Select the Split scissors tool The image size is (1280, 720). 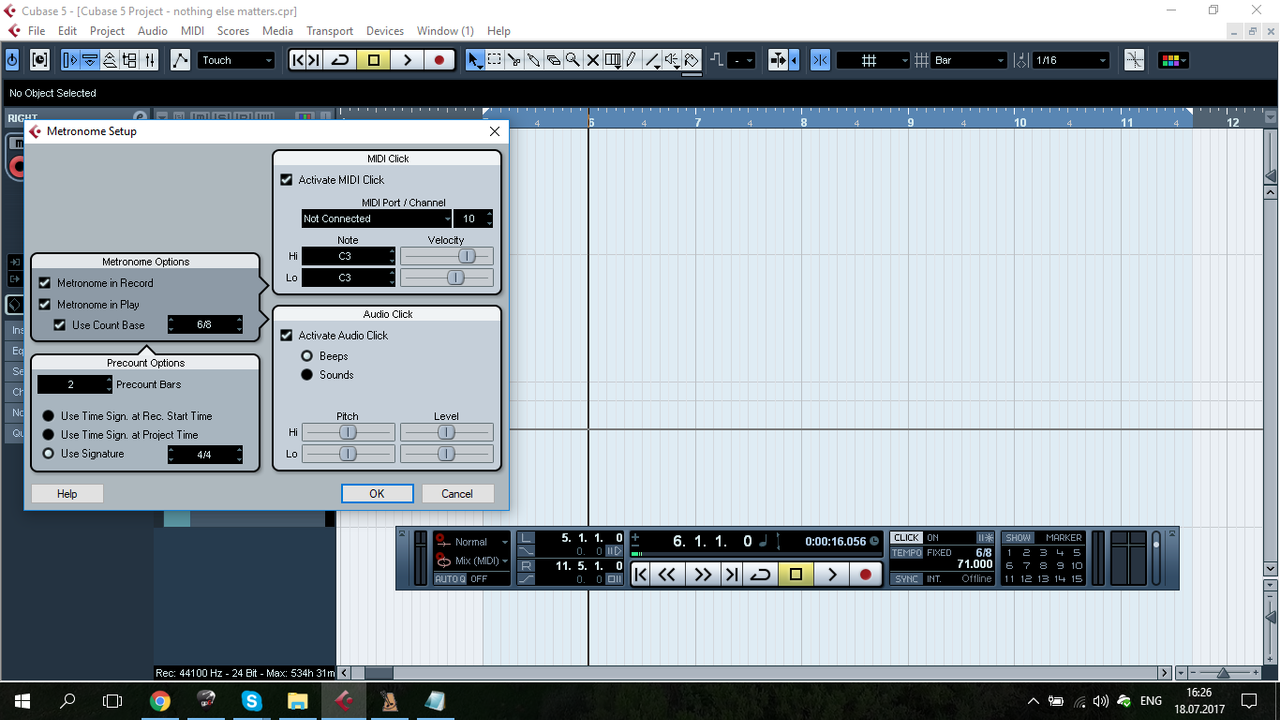pos(514,60)
